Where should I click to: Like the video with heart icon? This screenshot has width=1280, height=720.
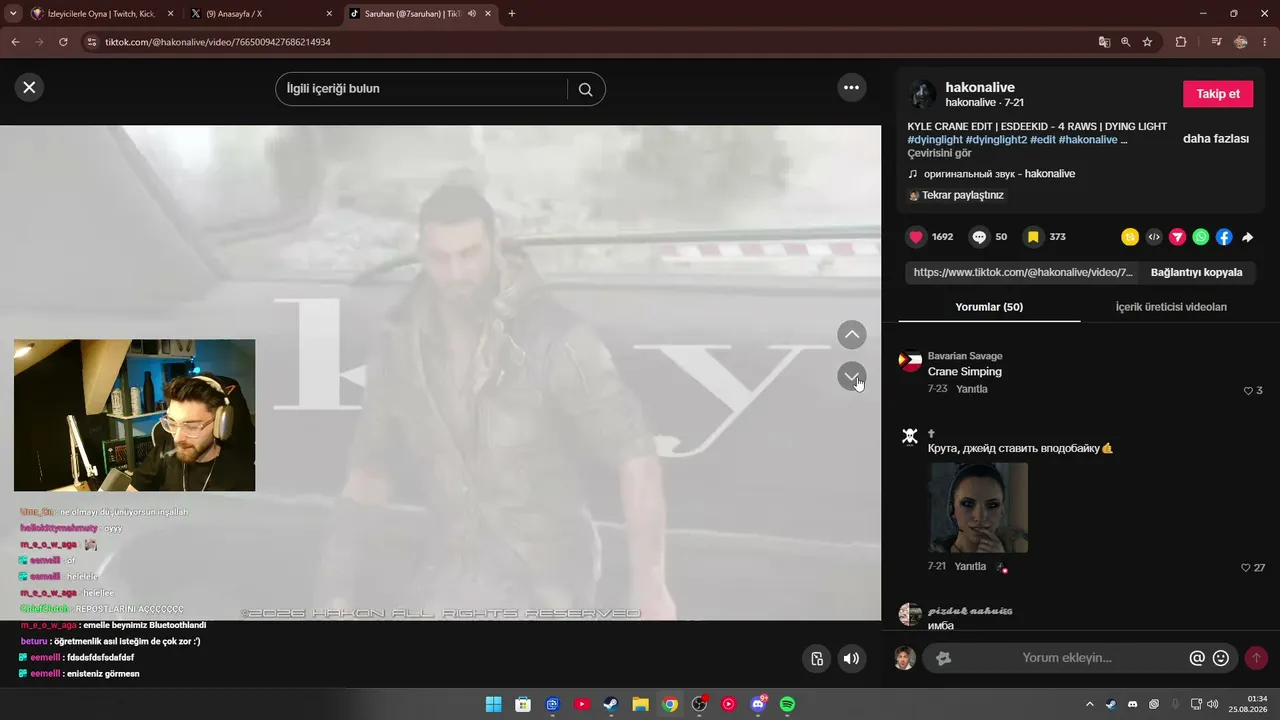point(916,237)
